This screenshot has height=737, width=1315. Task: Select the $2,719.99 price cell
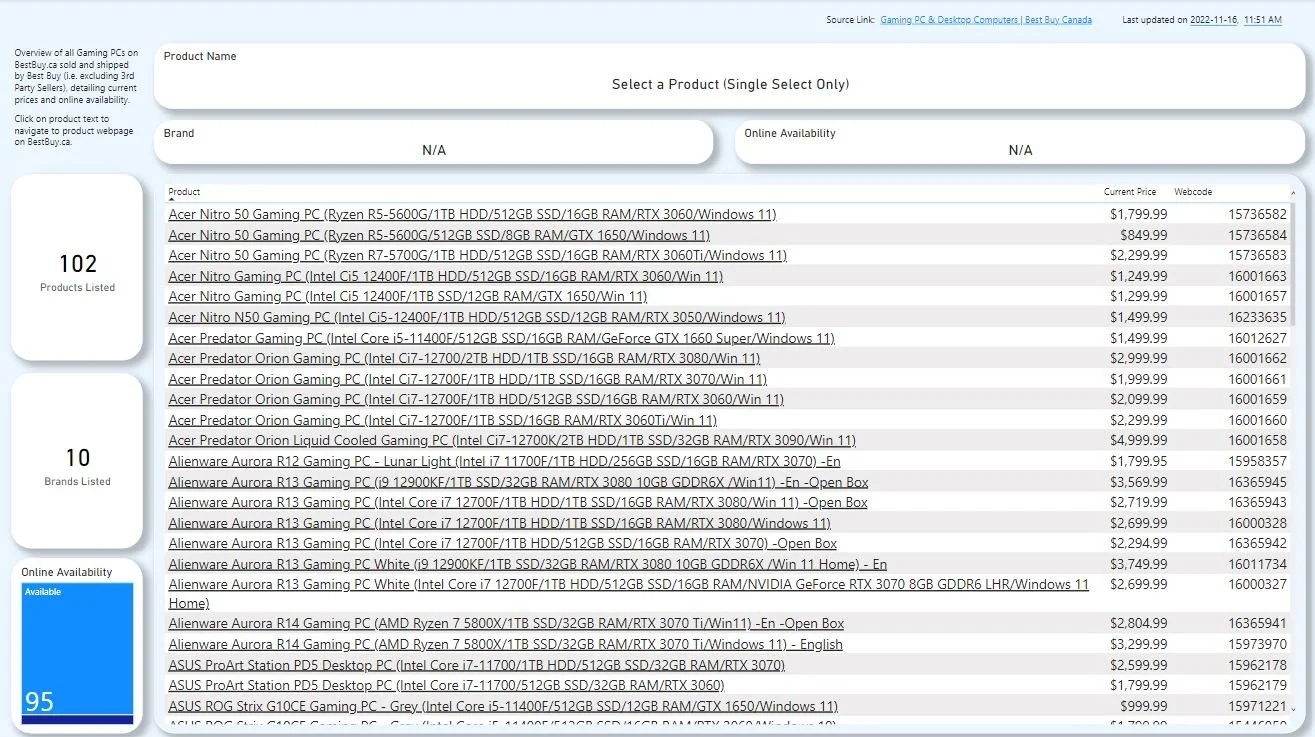point(1138,502)
